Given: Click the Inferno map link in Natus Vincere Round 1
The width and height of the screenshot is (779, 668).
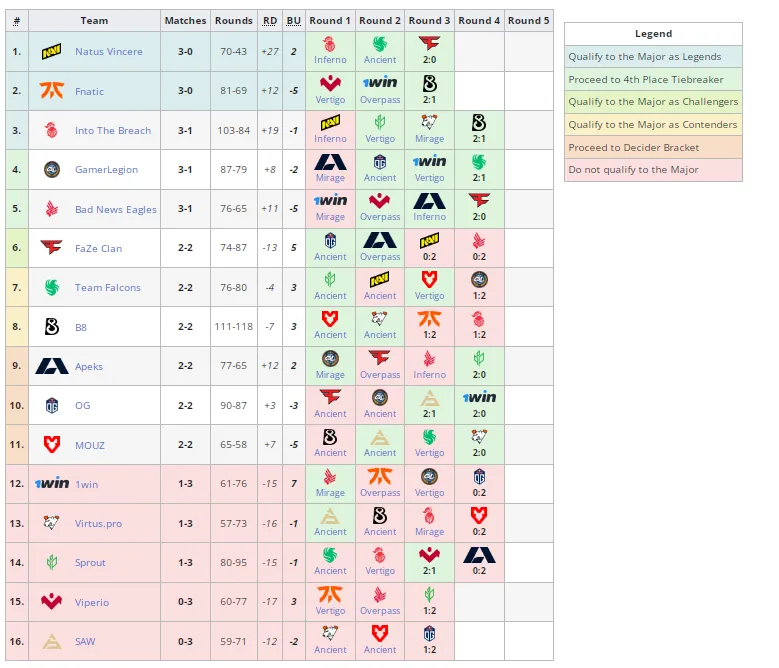Looking at the screenshot, I should pos(330,60).
